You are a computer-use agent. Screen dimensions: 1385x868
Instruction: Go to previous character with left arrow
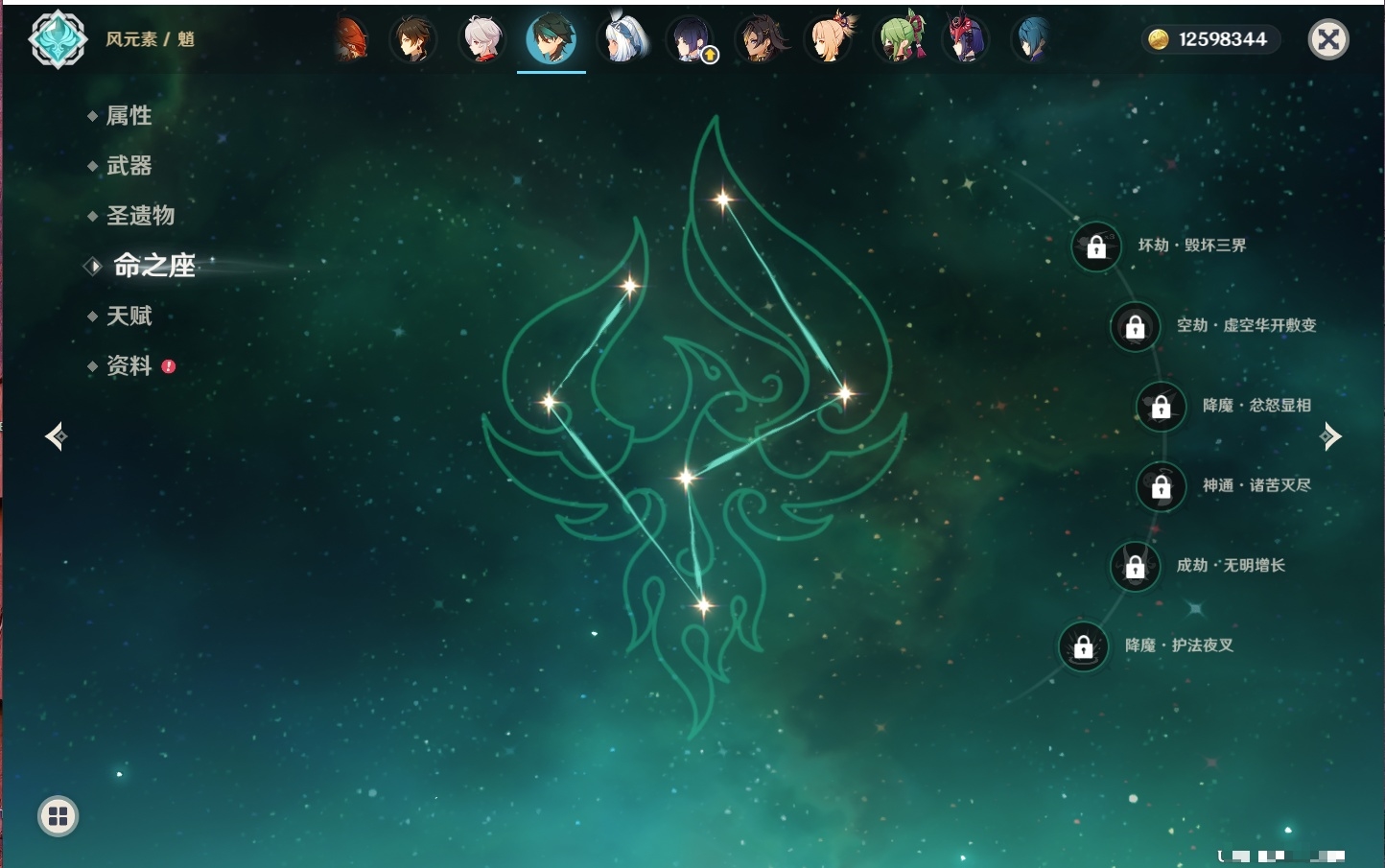pyautogui.click(x=56, y=436)
